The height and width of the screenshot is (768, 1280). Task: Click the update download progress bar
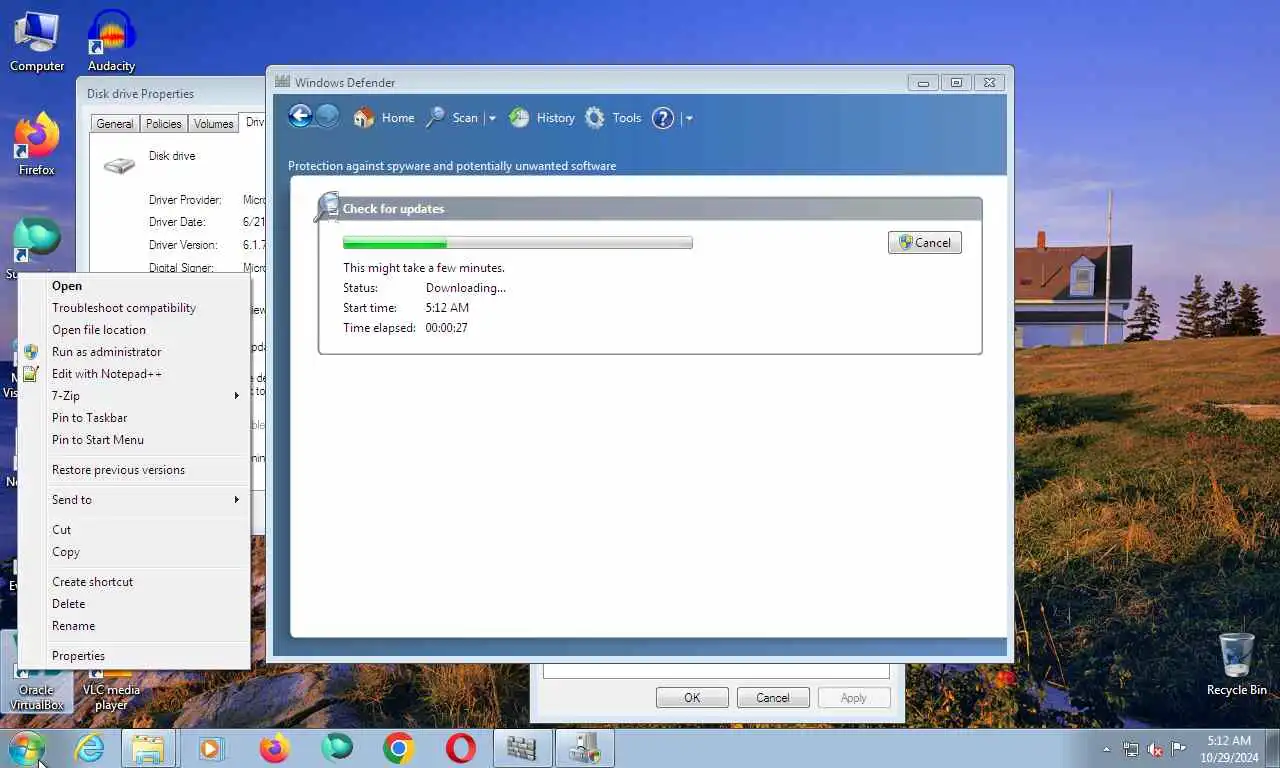tap(517, 243)
